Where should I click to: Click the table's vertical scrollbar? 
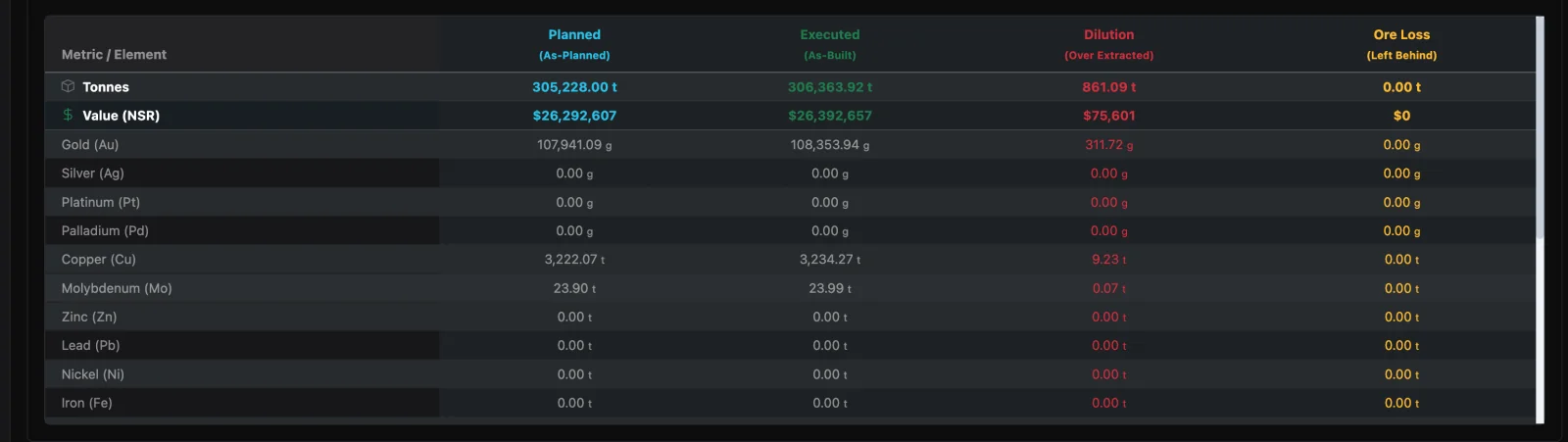(1540, 127)
